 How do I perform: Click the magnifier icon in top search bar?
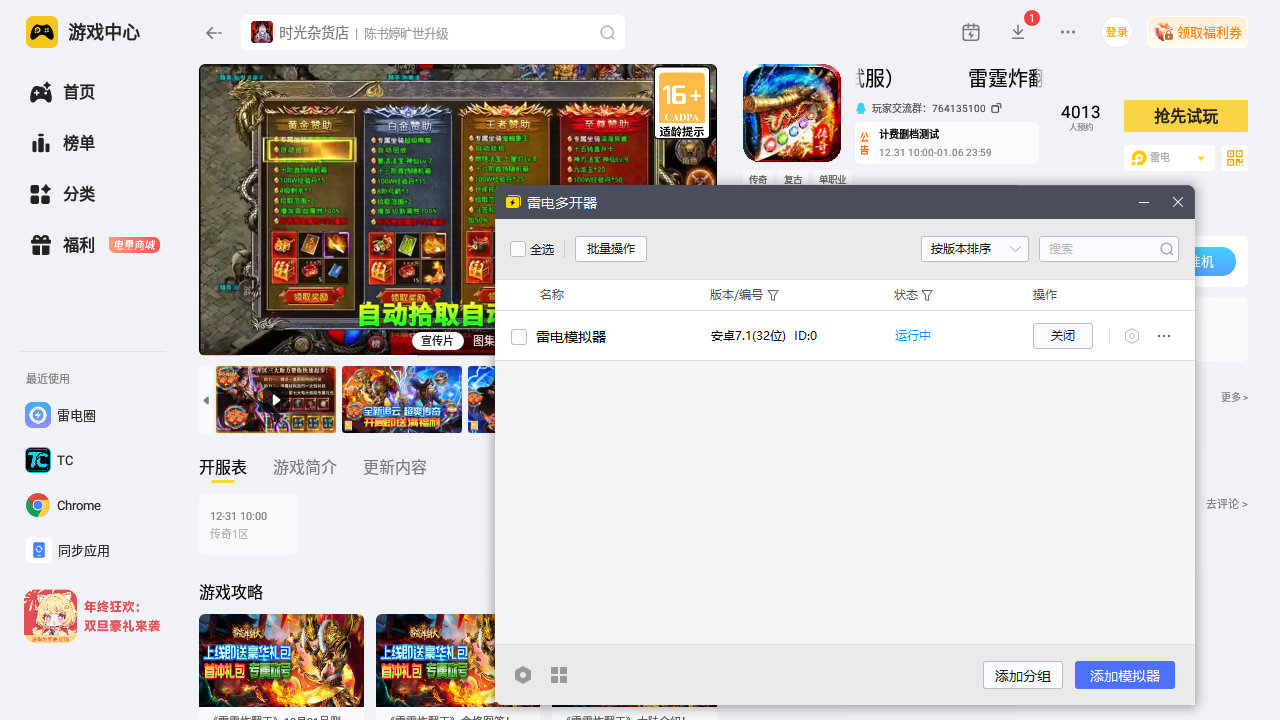[607, 33]
